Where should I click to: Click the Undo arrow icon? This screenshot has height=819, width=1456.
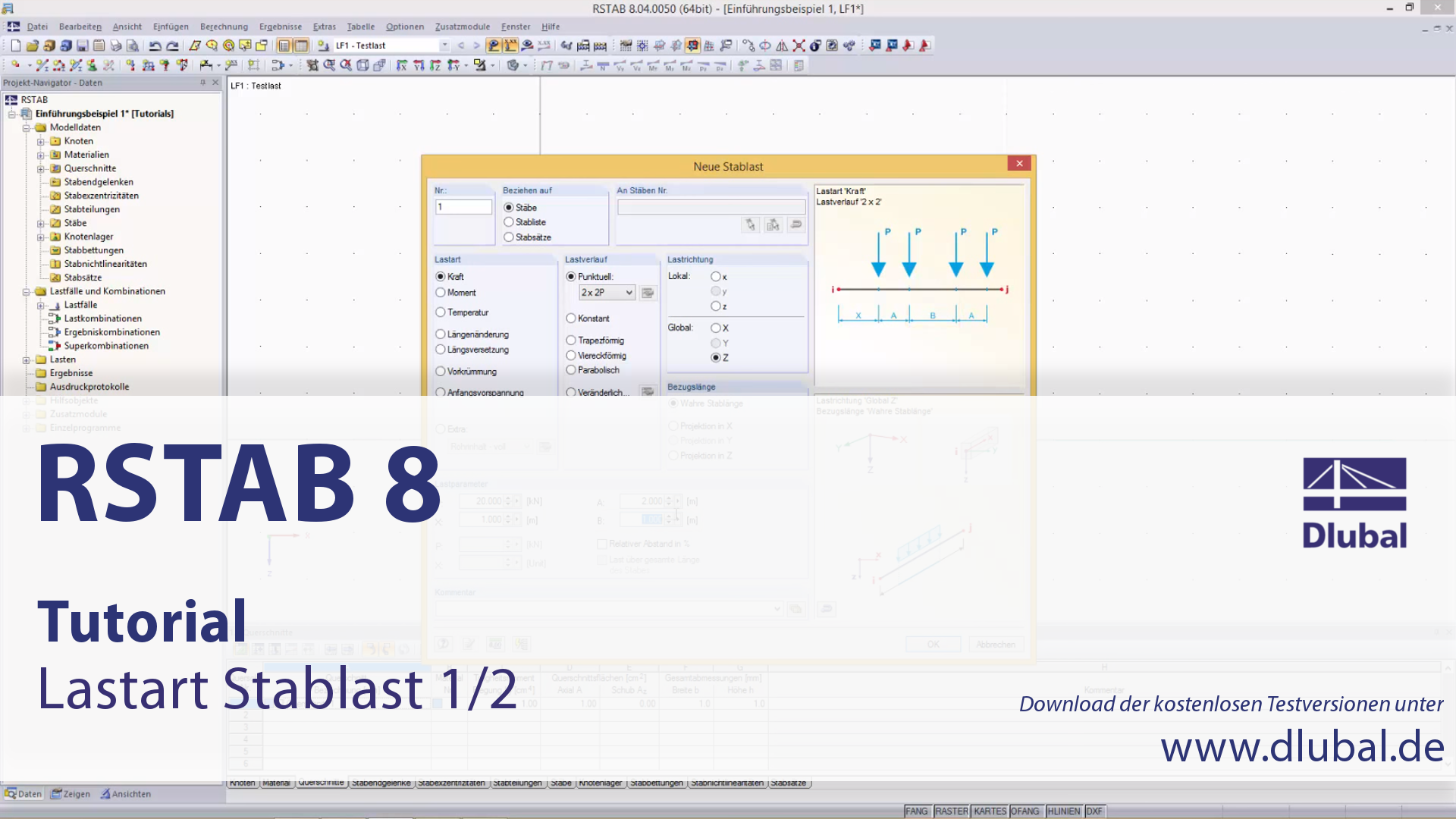155,45
